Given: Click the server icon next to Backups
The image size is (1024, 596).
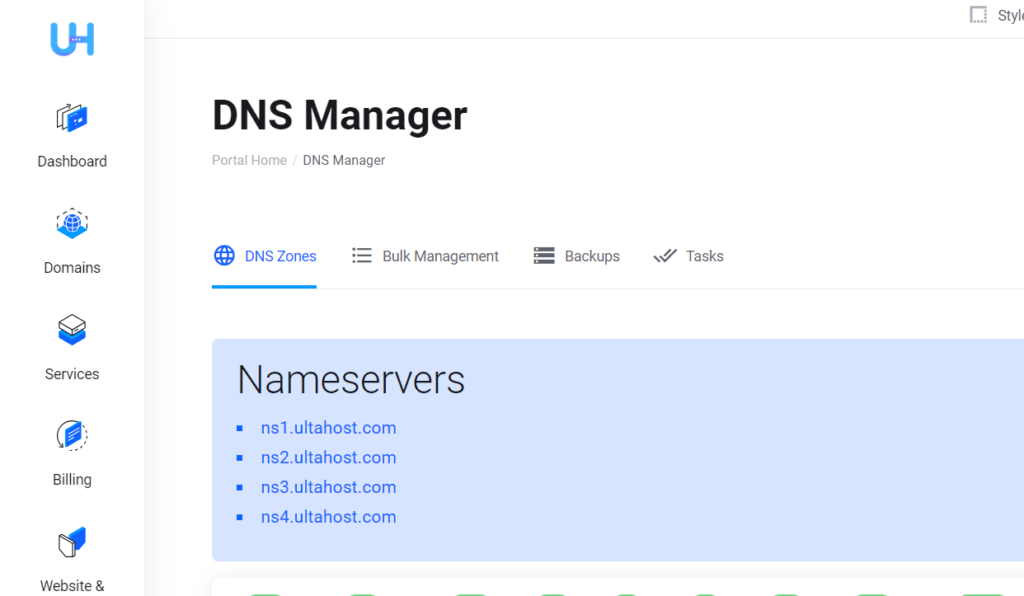Looking at the screenshot, I should point(544,255).
